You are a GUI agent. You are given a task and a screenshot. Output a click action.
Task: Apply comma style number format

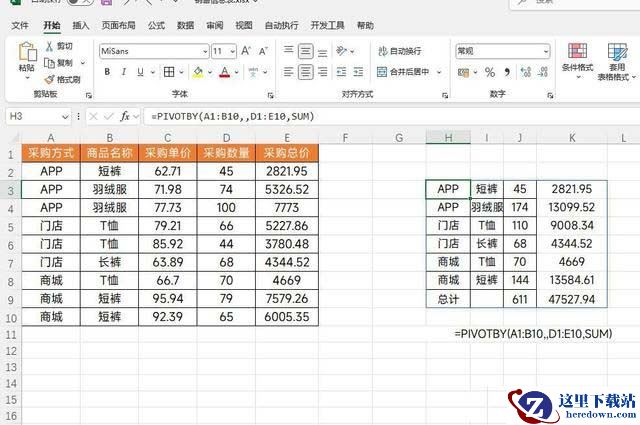507,72
